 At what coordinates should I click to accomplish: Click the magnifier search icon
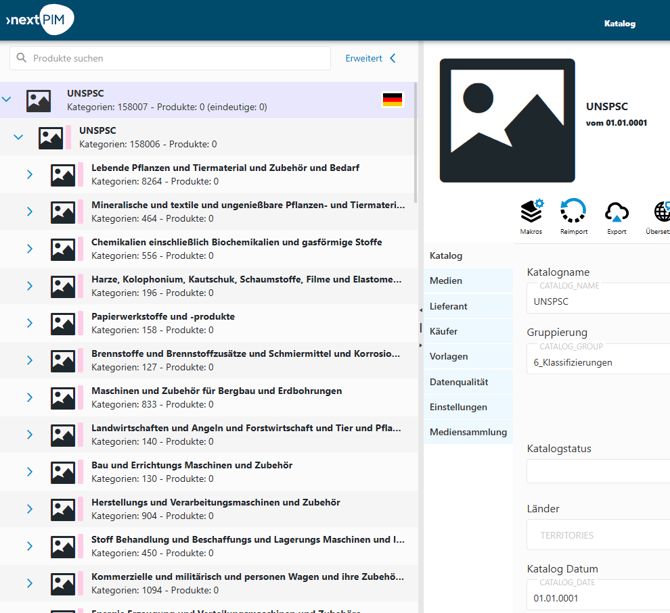point(21,58)
